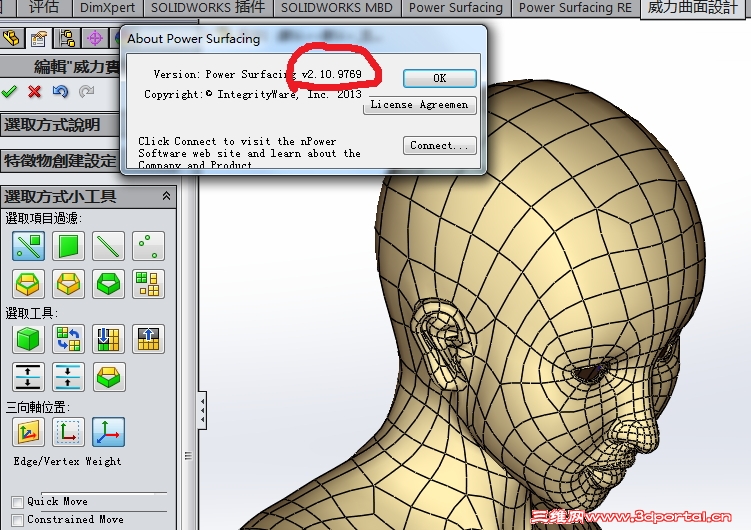Viewport: 751px width, 530px height.
Task: Click the green cube select-all tool
Action: [28, 339]
